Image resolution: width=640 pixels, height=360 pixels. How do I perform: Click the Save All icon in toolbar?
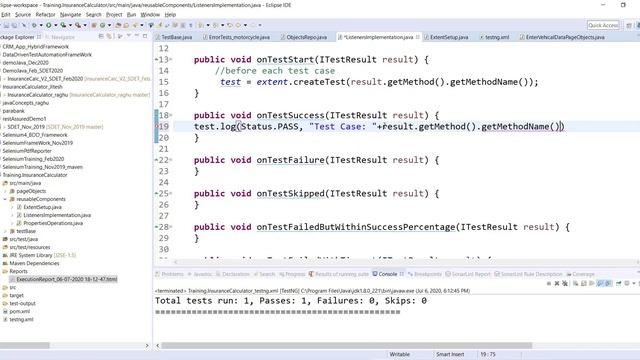click(x=14, y=25)
